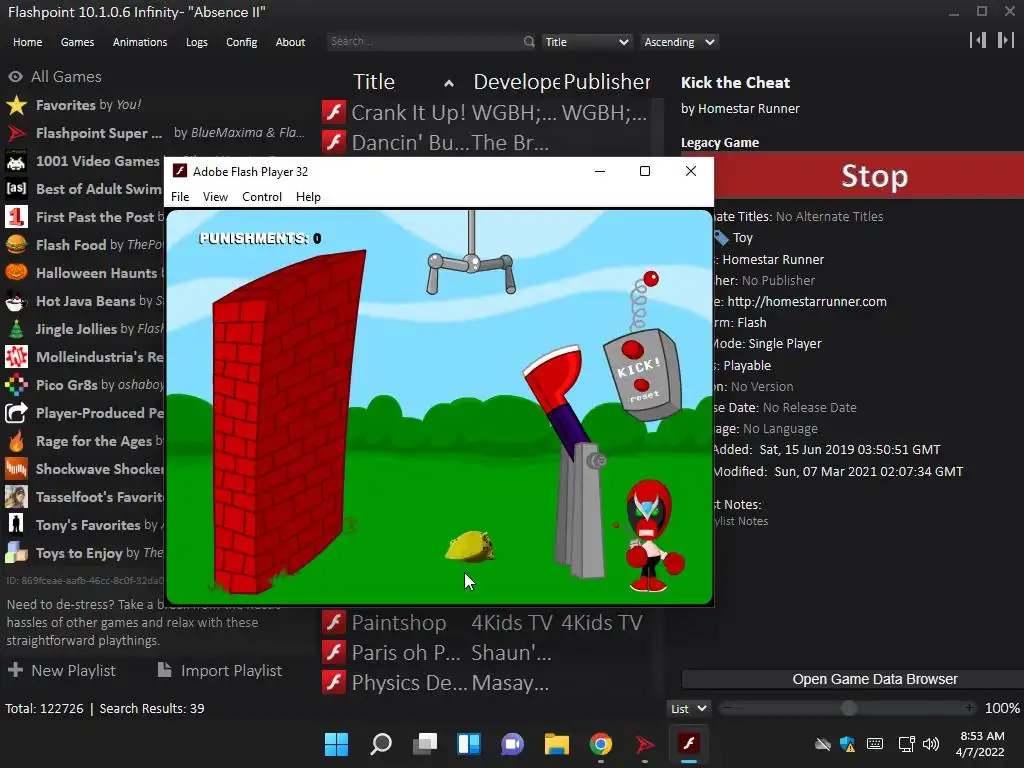Screen dimensions: 1024x768
Task: Click the Toys to Enjoy blocks icon
Action: coord(16,553)
